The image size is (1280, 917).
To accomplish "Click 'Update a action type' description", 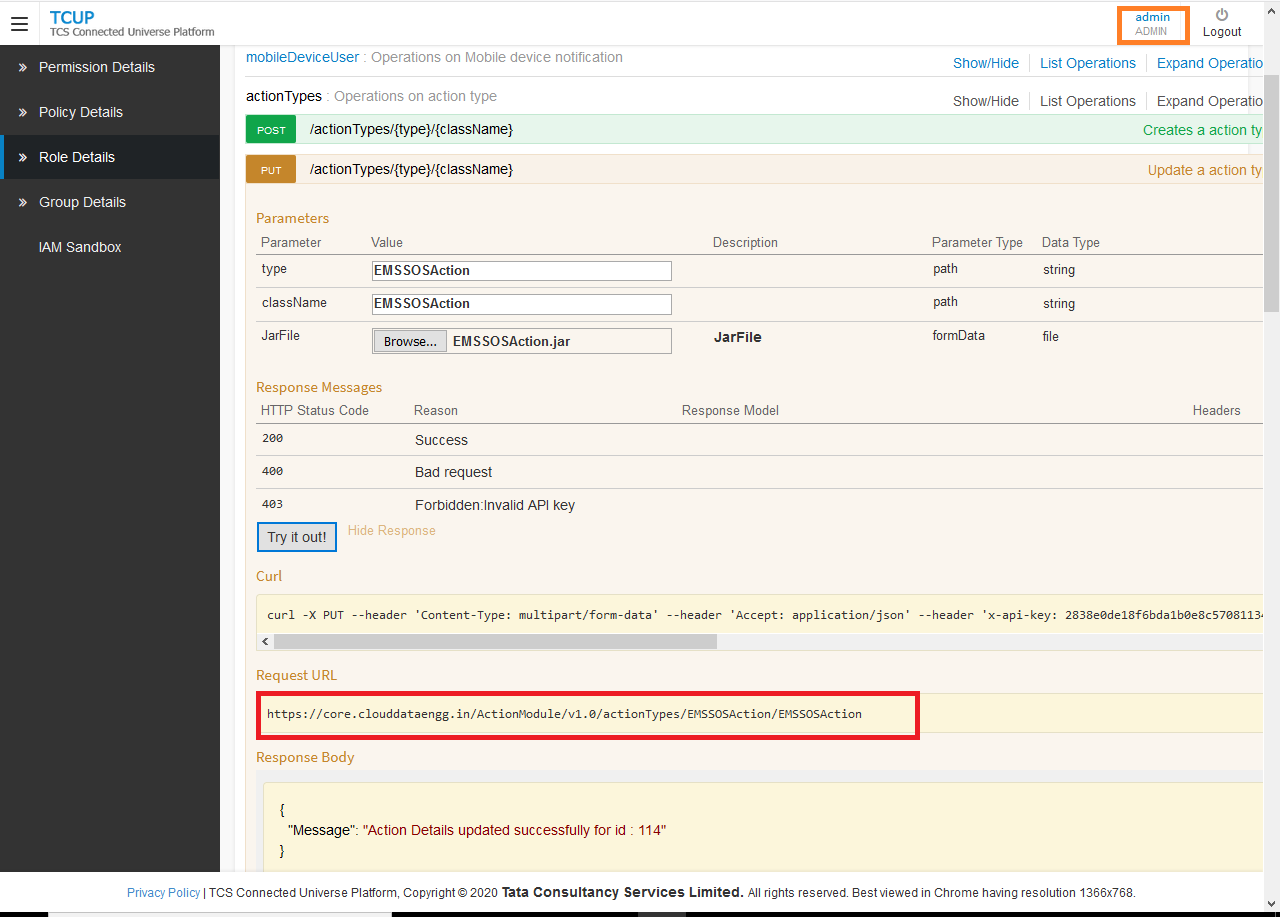I will [1205, 170].
